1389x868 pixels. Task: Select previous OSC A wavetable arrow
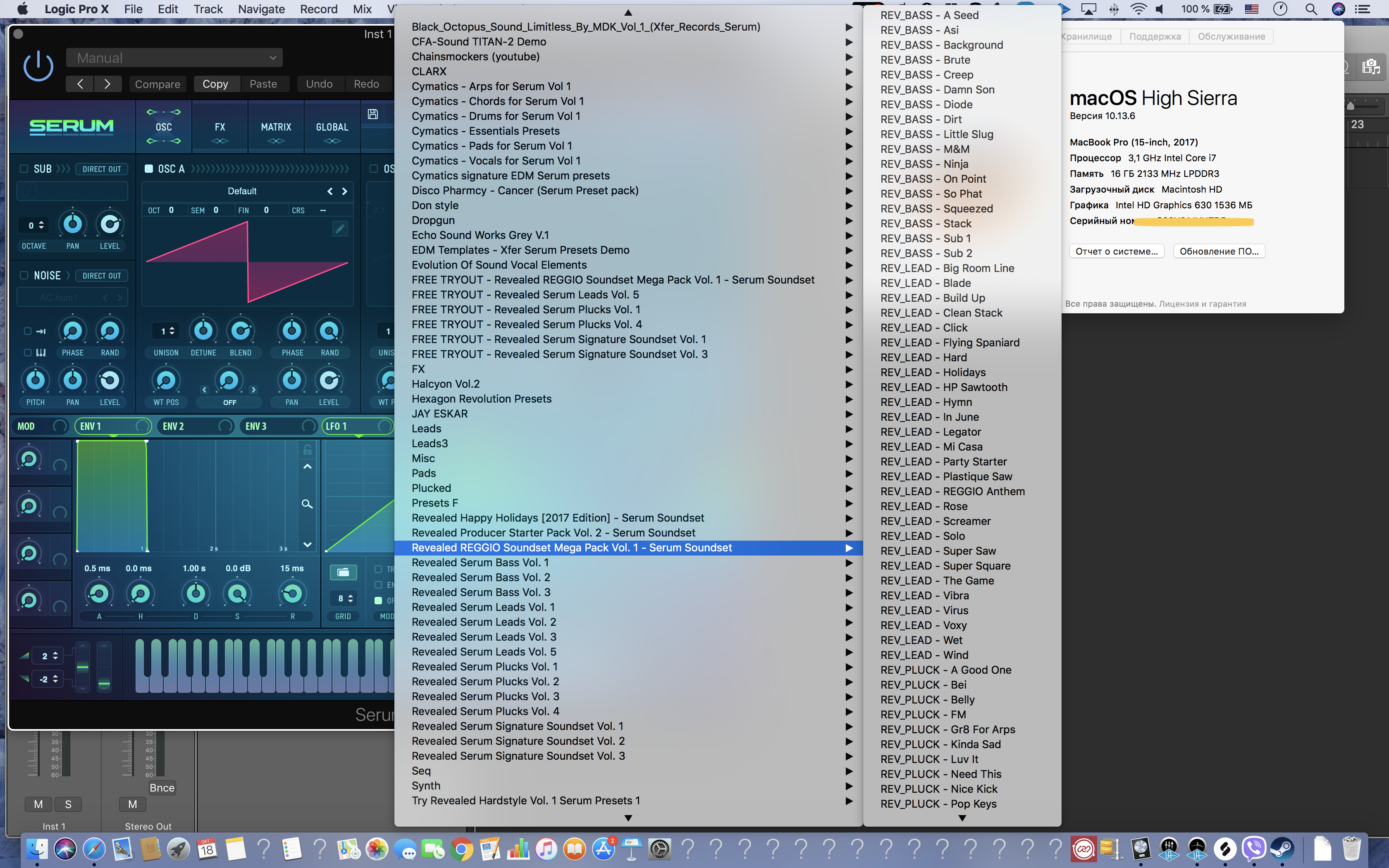[x=330, y=191]
